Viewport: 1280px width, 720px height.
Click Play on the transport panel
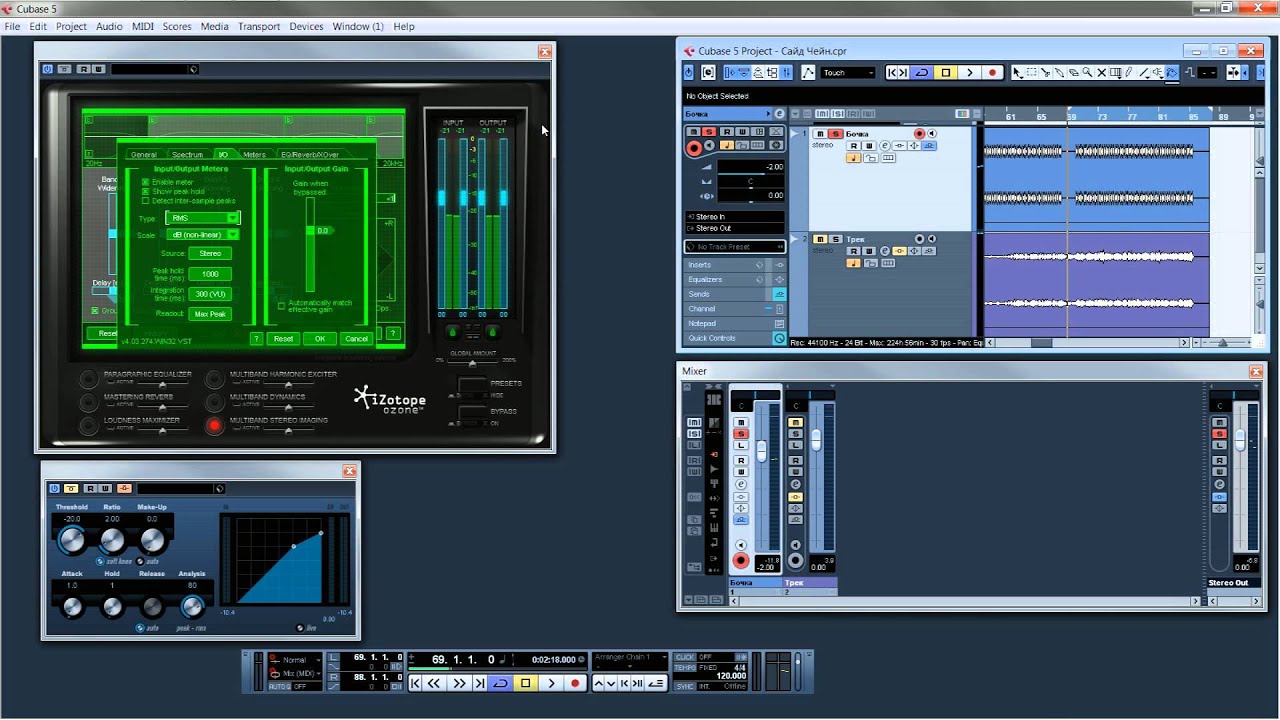coord(550,683)
